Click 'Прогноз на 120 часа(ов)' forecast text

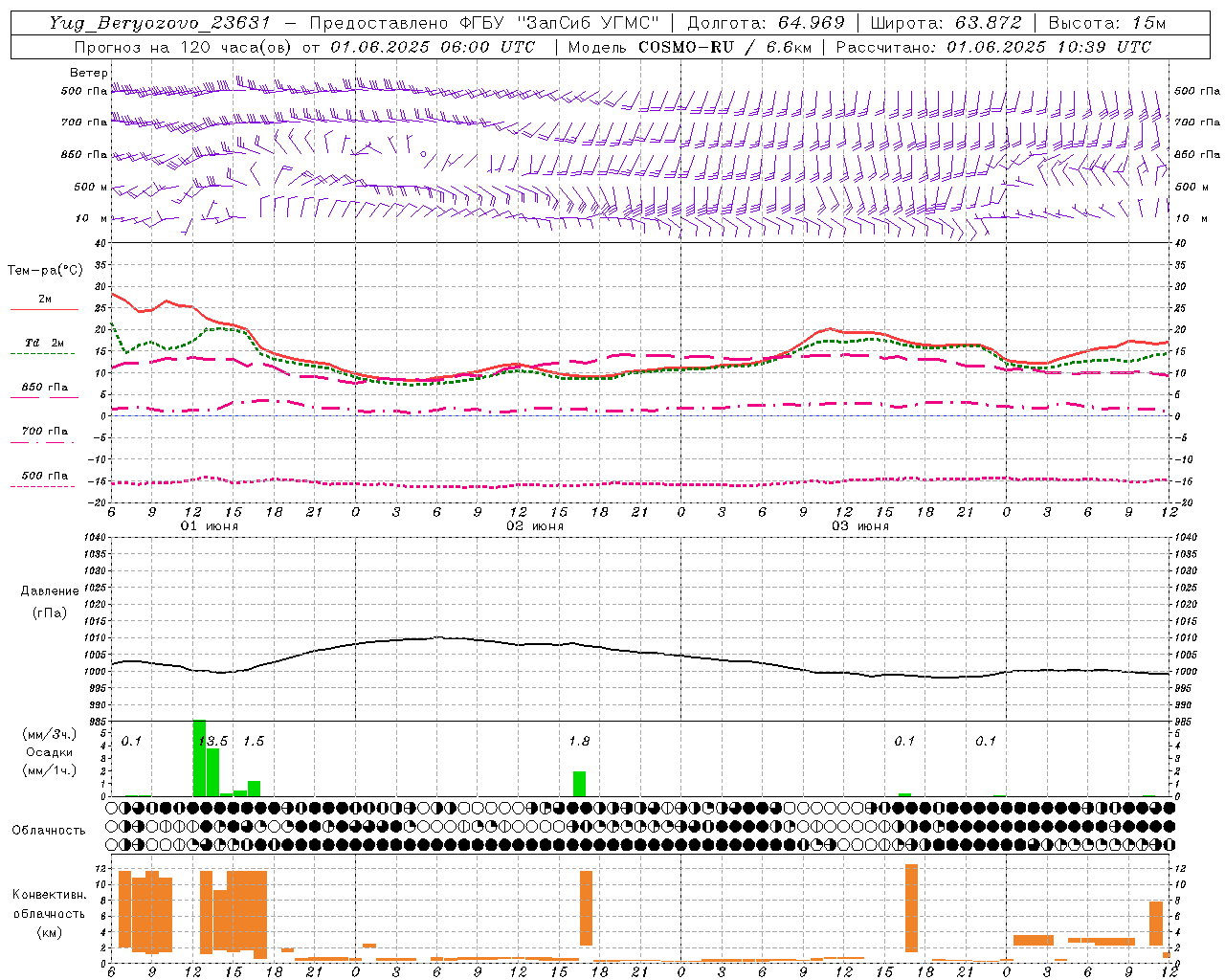(184, 47)
